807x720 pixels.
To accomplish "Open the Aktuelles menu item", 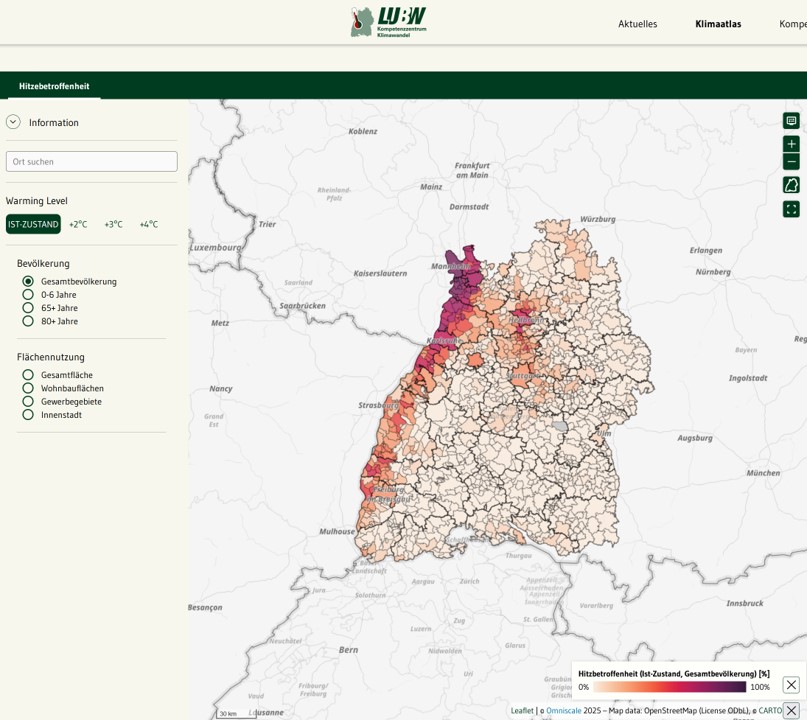I will coord(637,24).
